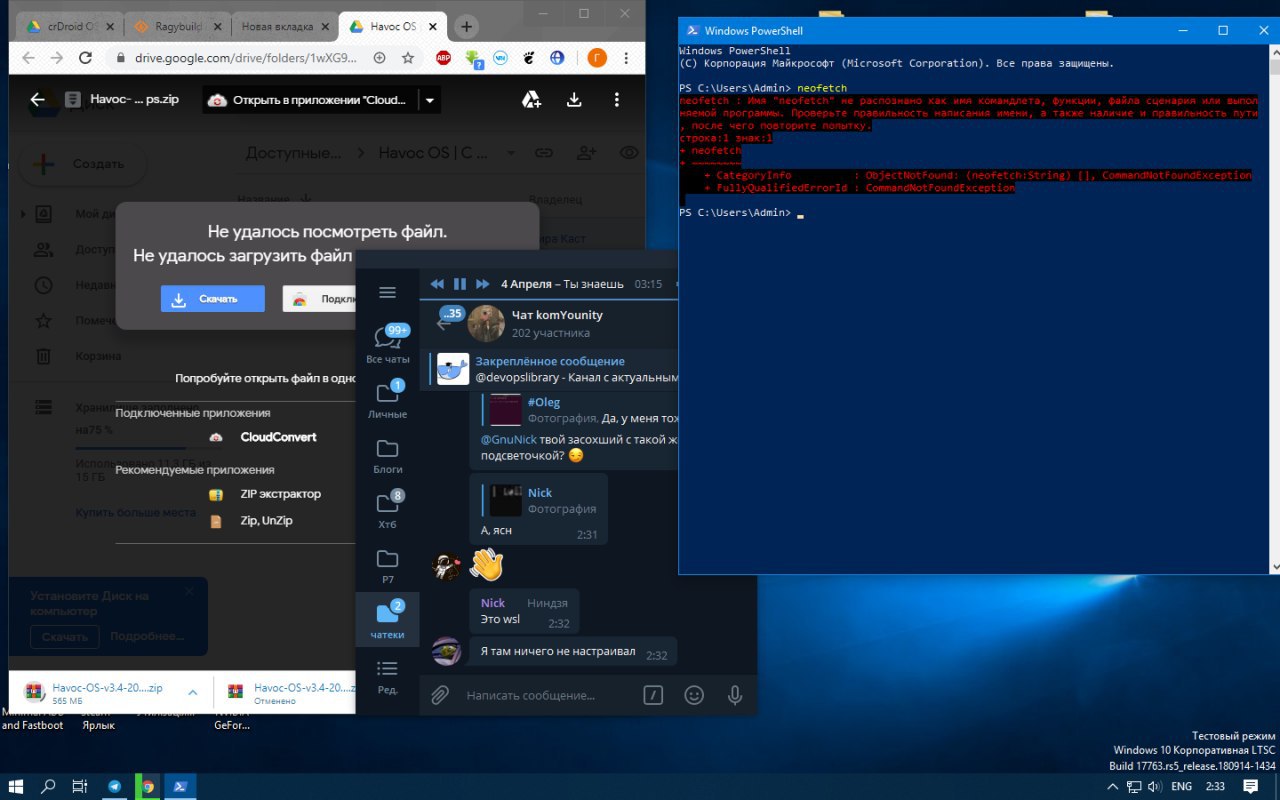This screenshot has height=800, width=1280.
Task: Open a new Chrome tab with the plus button
Action: [465, 27]
